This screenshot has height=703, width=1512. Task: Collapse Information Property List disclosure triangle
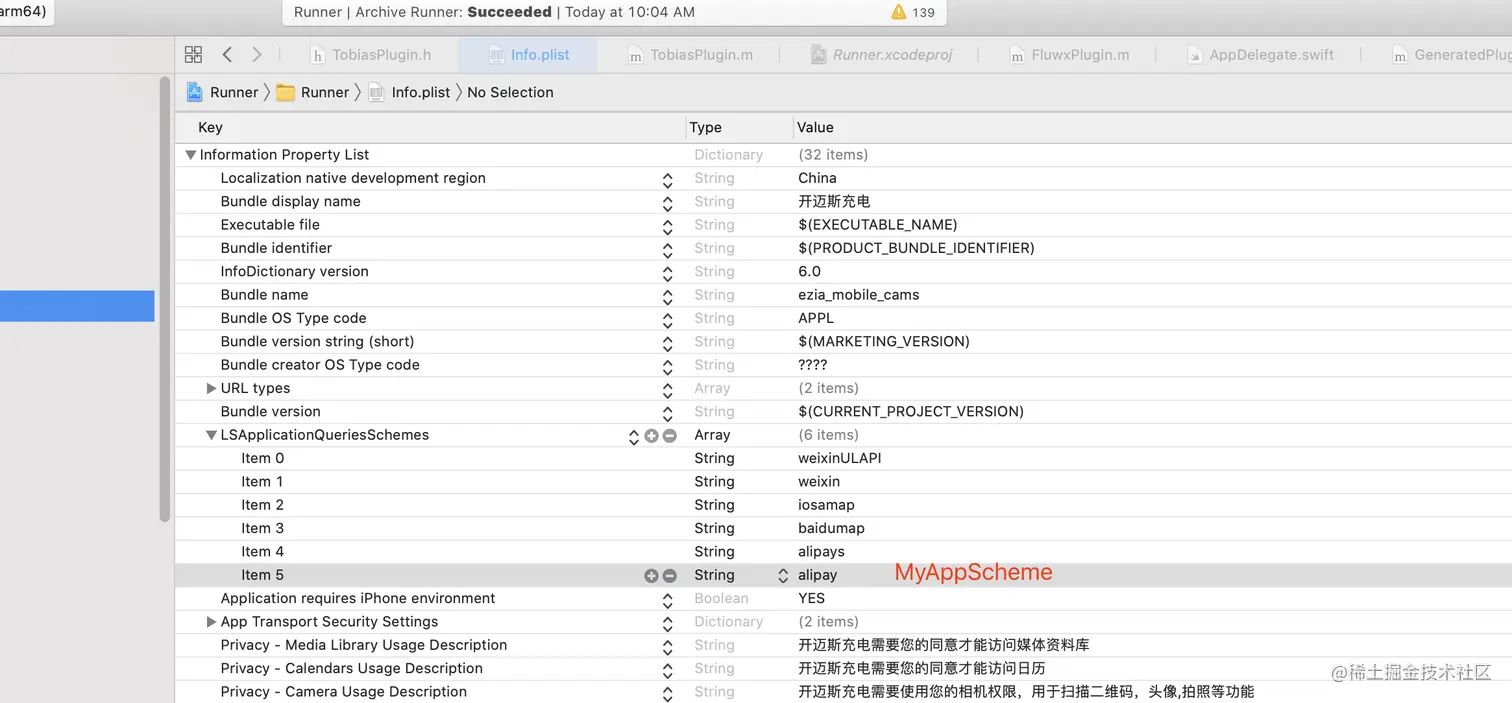[x=190, y=155]
